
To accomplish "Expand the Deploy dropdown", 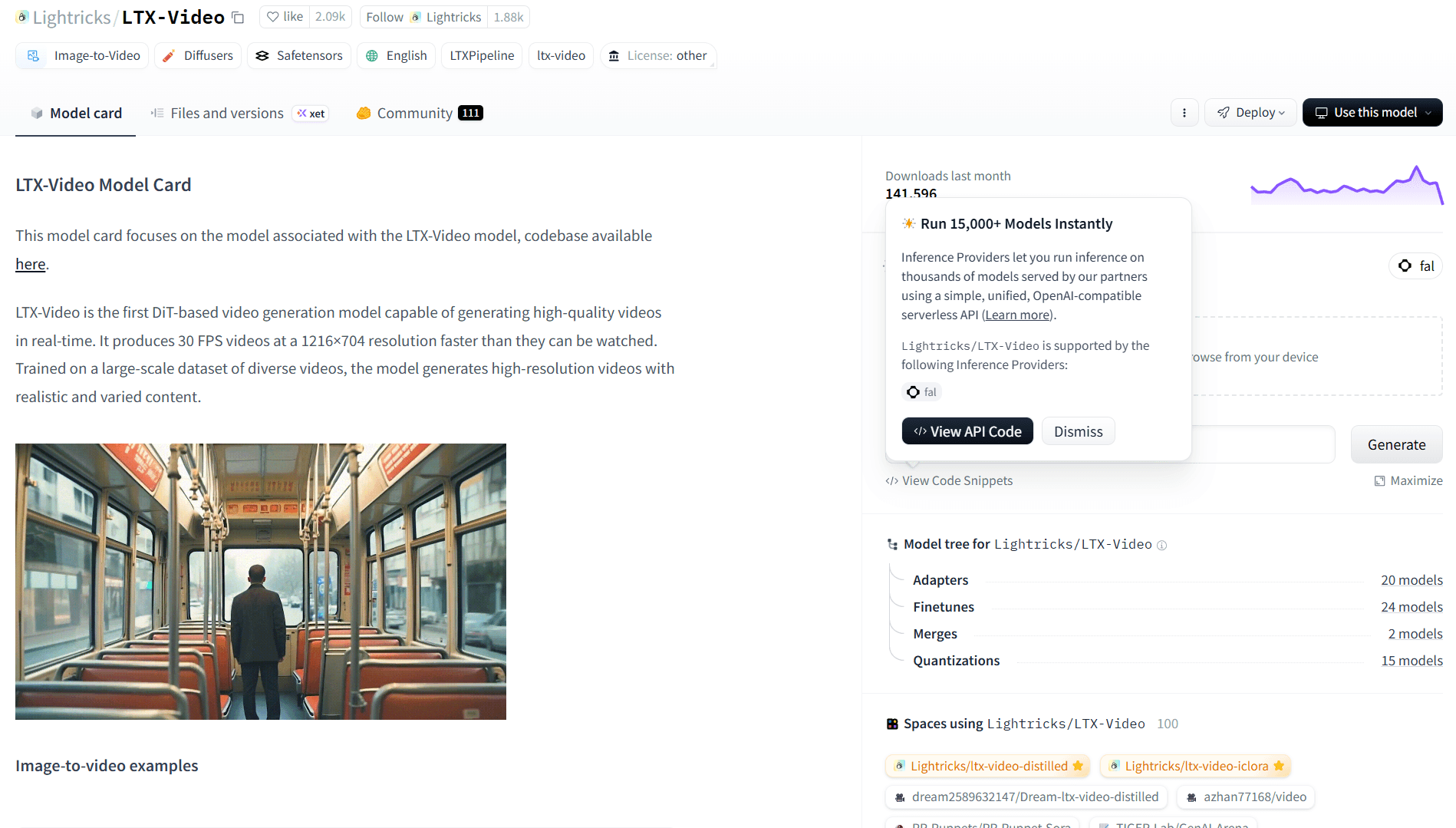I will (x=1250, y=113).
